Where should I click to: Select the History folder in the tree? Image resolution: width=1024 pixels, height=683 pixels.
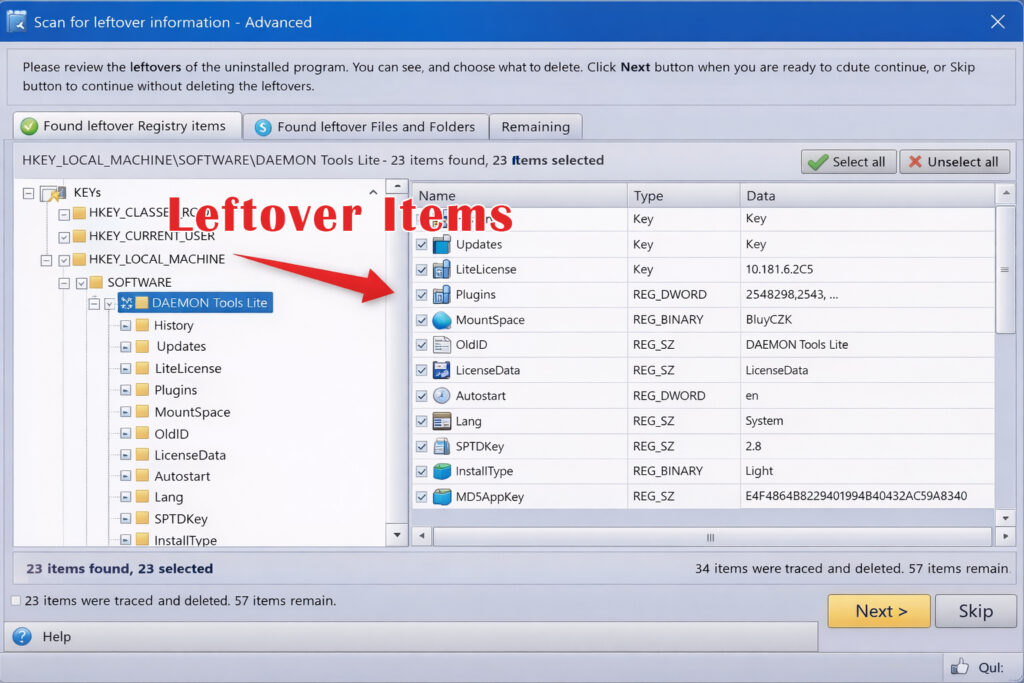tap(173, 325)
